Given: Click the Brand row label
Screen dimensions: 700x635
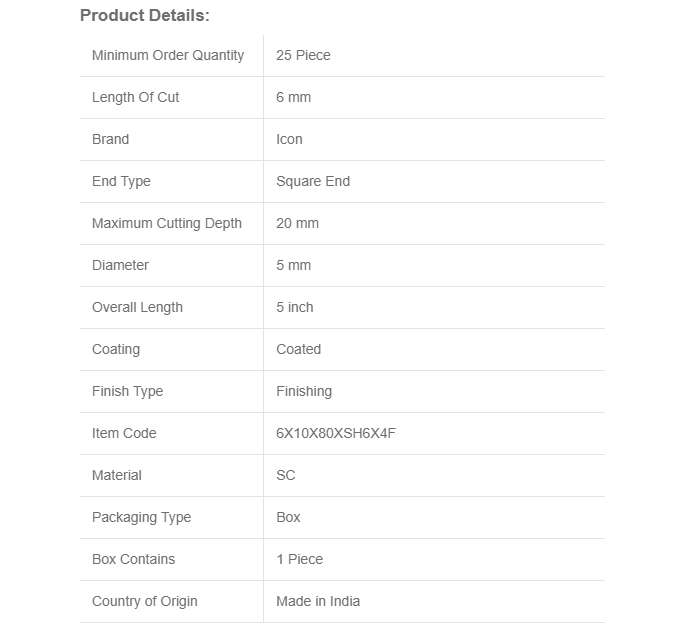Looking at the screenshot, I should [110, 140].
